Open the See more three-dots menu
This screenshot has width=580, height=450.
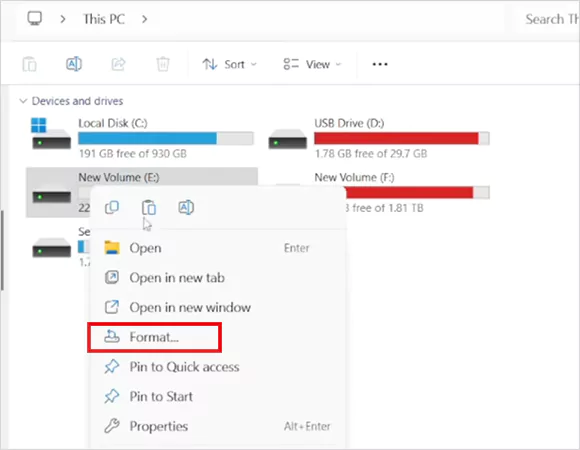pyautogui.click(x=380, y=64)
